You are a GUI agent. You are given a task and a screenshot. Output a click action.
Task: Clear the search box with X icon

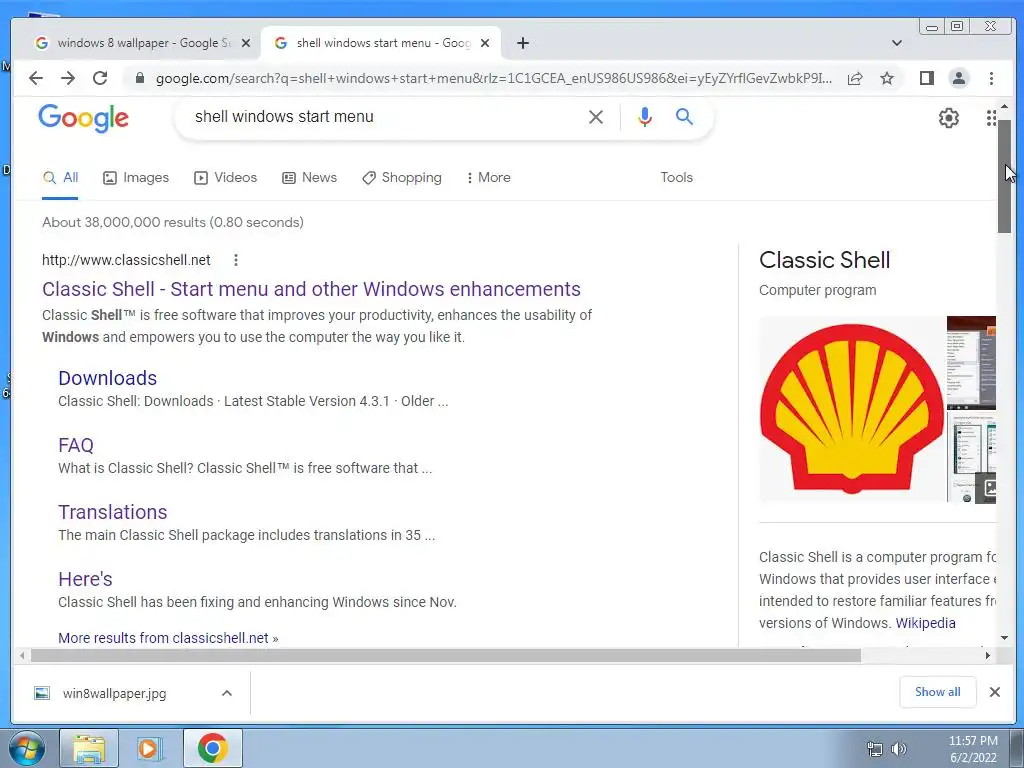pyautogui.click(x=596, y=117)
